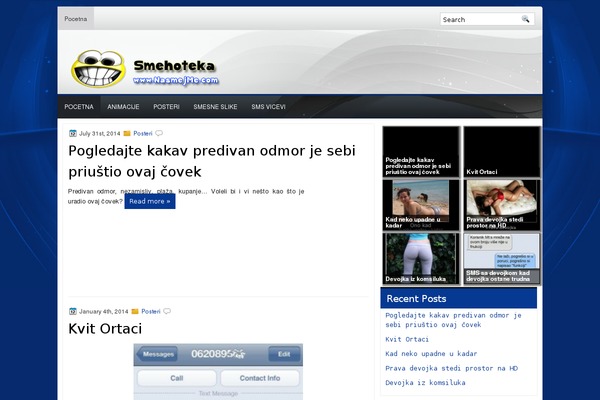Go to POCETNA in the main navigation
This screenshot has height=400, width=600.
point(79,107)
